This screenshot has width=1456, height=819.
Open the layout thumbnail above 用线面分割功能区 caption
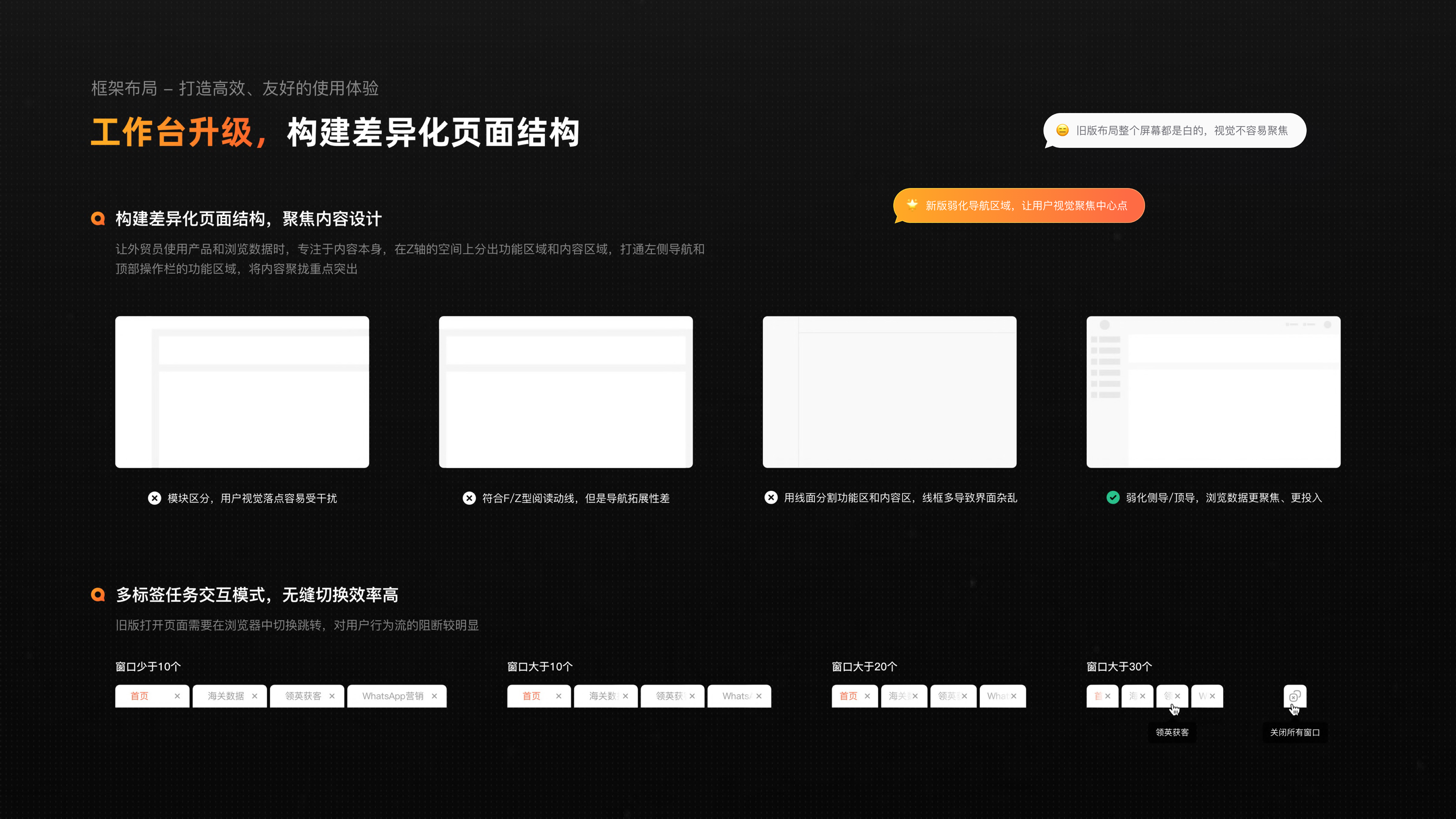[x=890, y=392]
